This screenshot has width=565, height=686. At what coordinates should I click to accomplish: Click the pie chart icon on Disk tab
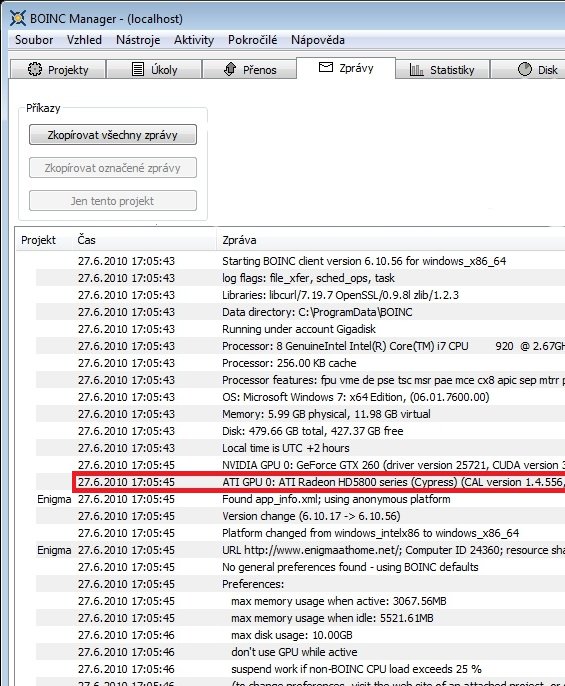(x=525, y=69)
